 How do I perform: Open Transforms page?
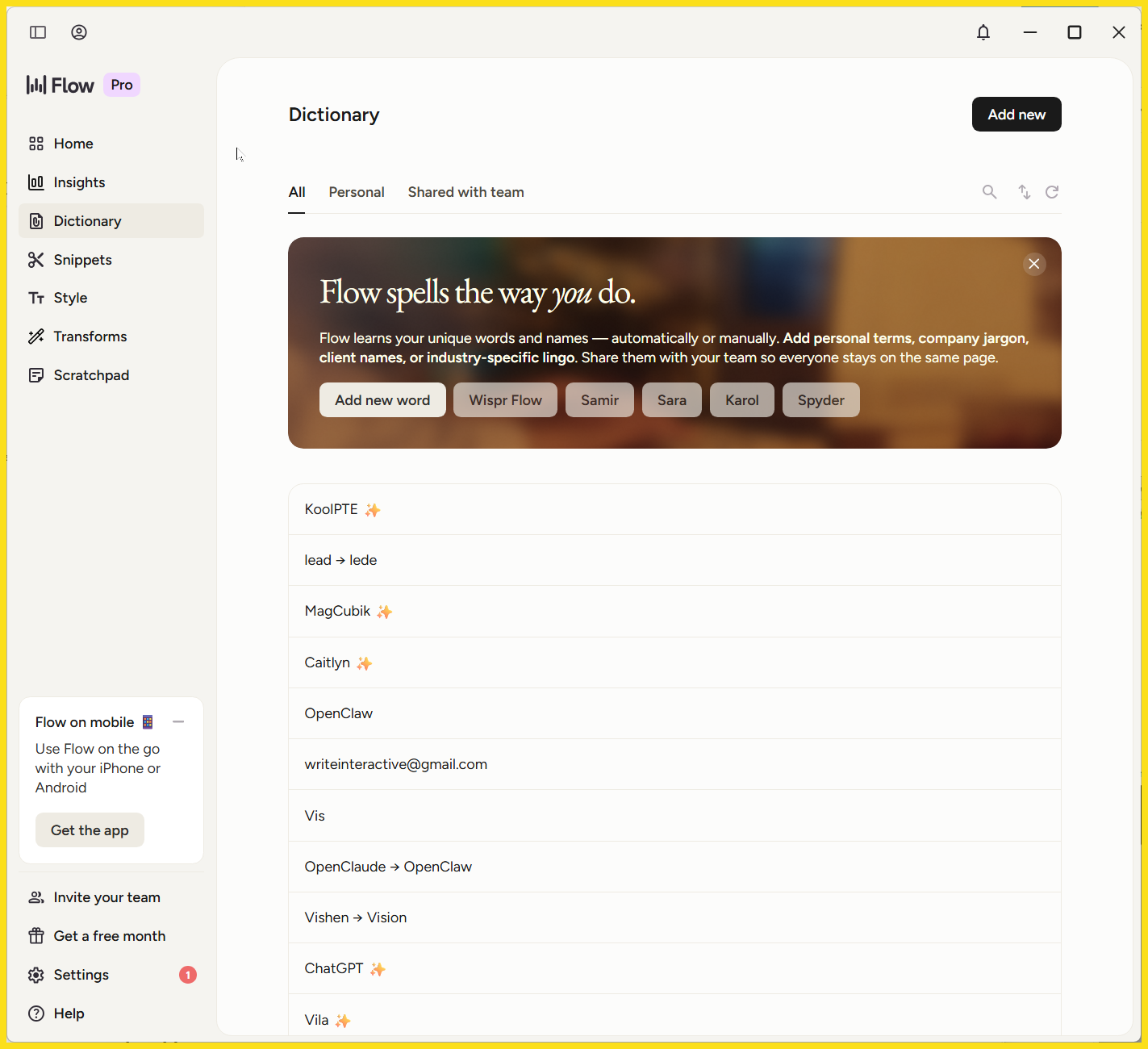click(111, 336)
